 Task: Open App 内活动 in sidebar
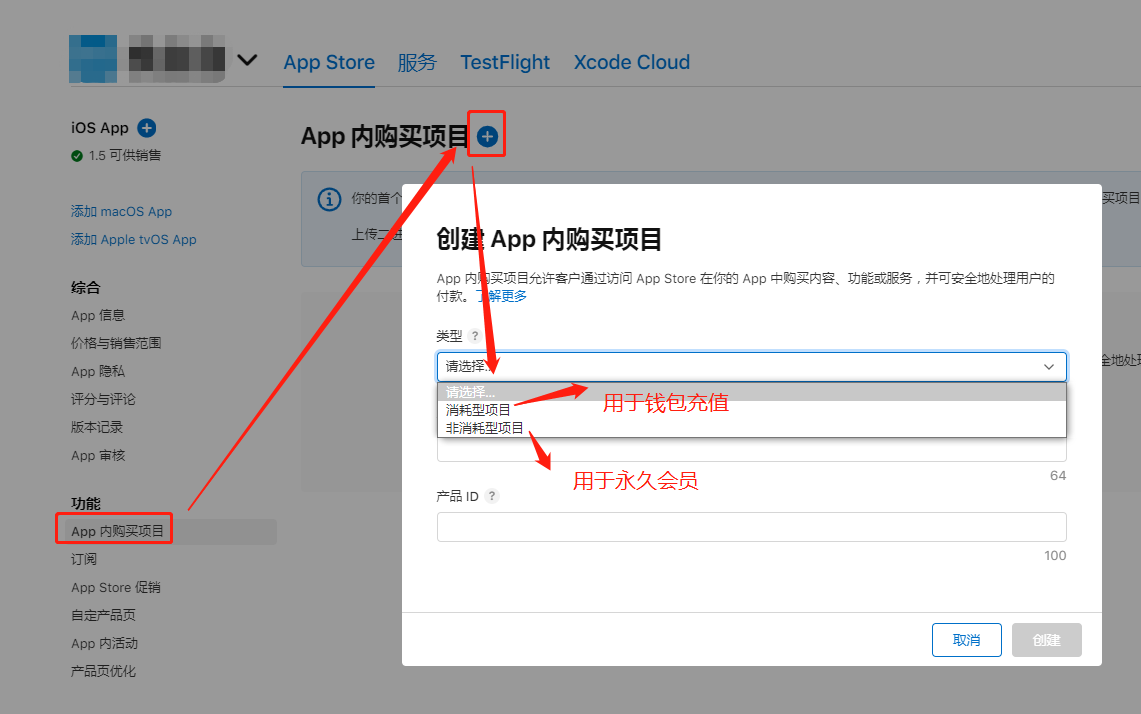[x=105, y=643]
